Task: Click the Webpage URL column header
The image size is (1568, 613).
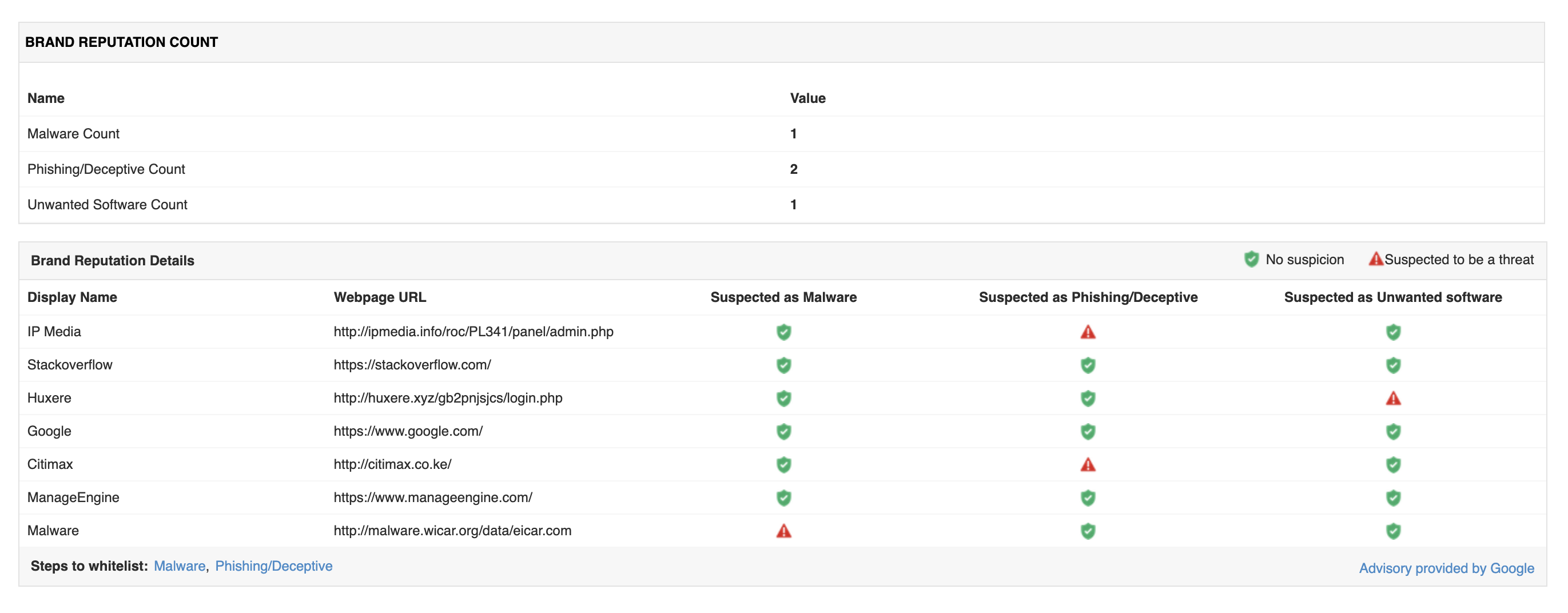Action: click(380, 297)
